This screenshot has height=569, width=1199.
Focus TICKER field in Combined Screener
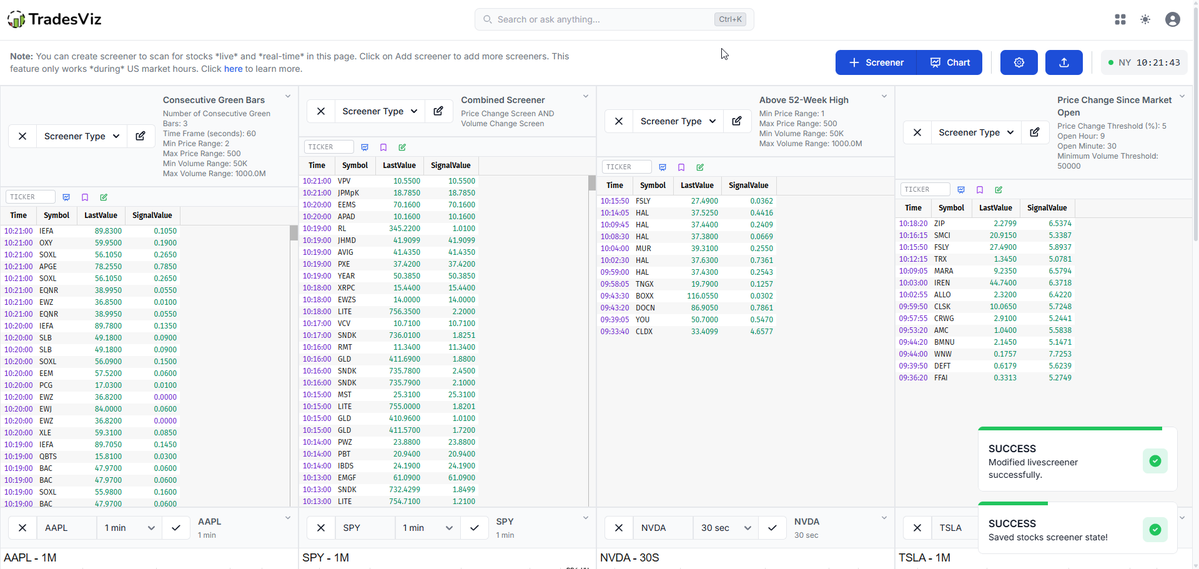[329, 147]
